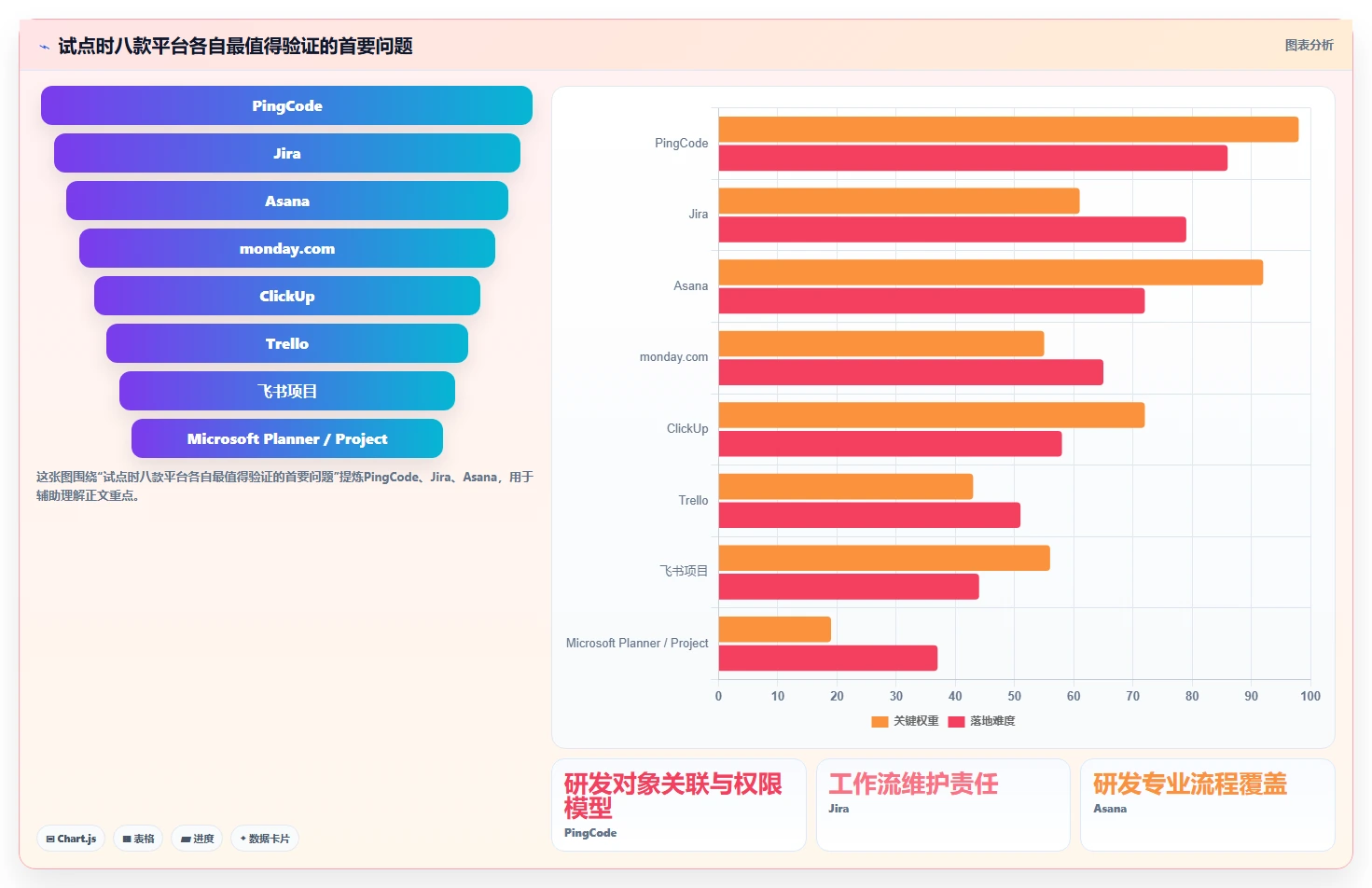Click ClickUp's red 落地难度 chart bar
Screen dimensions: 1372x888
pos(890,443)
